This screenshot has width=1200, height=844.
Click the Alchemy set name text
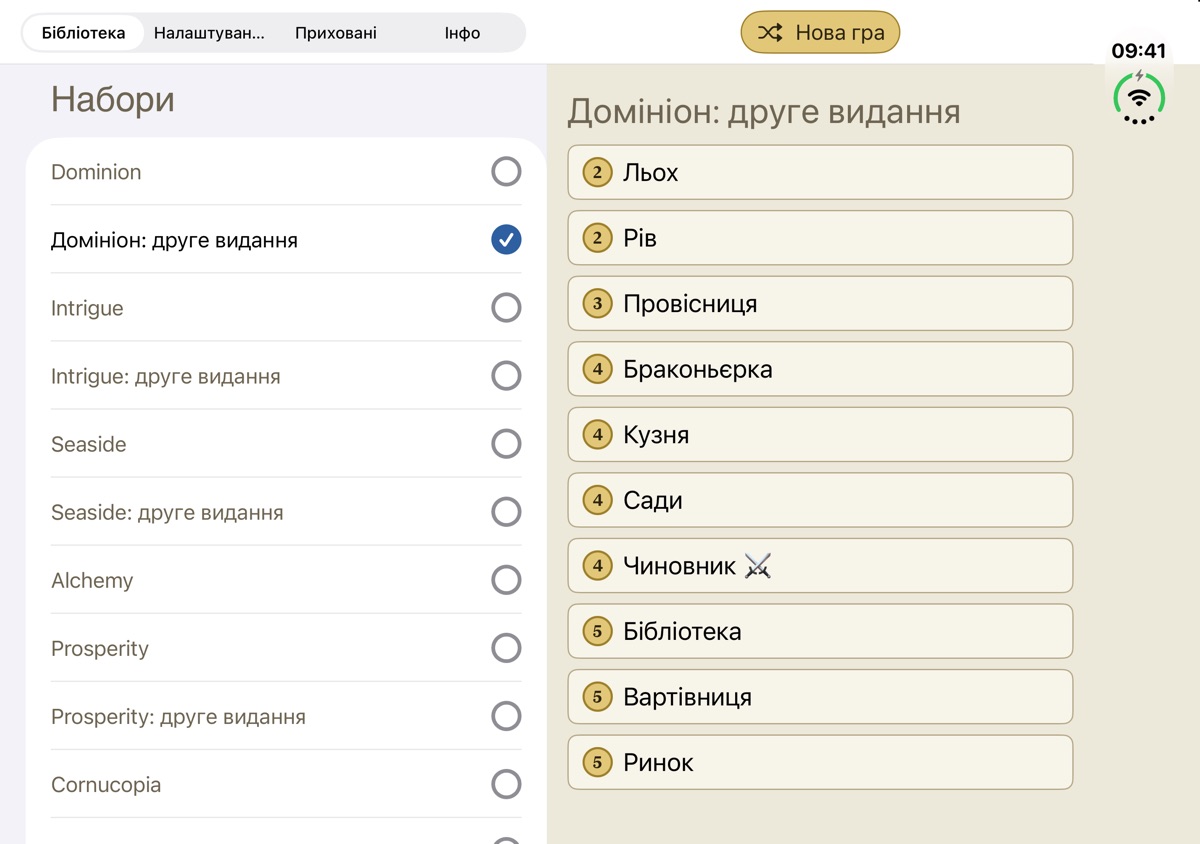click(92, 580)
